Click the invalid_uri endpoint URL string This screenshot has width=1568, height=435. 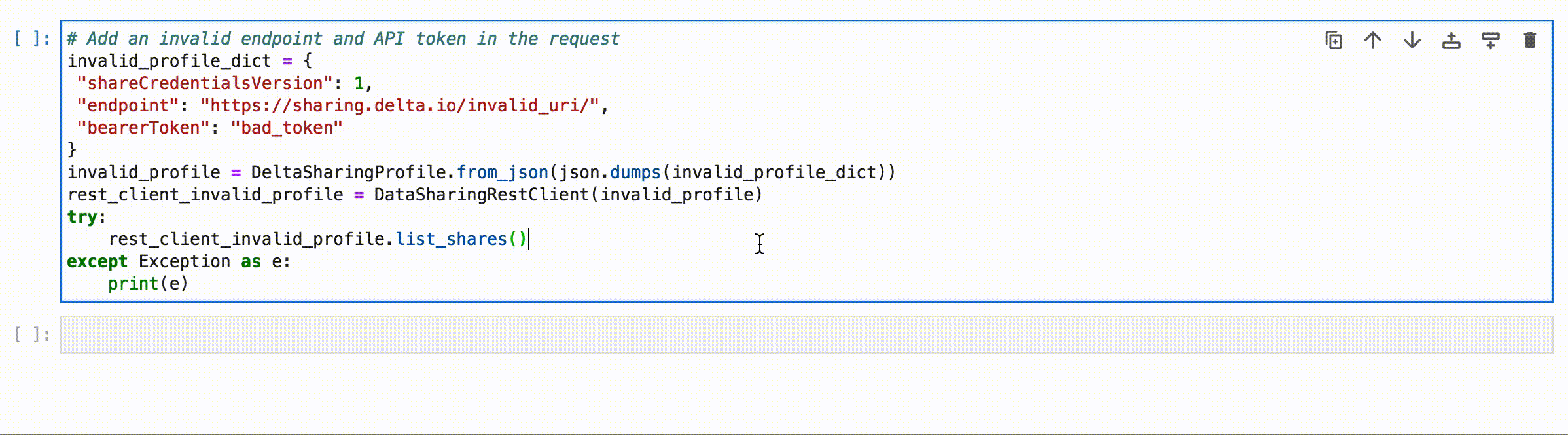[x=399, y=105]
